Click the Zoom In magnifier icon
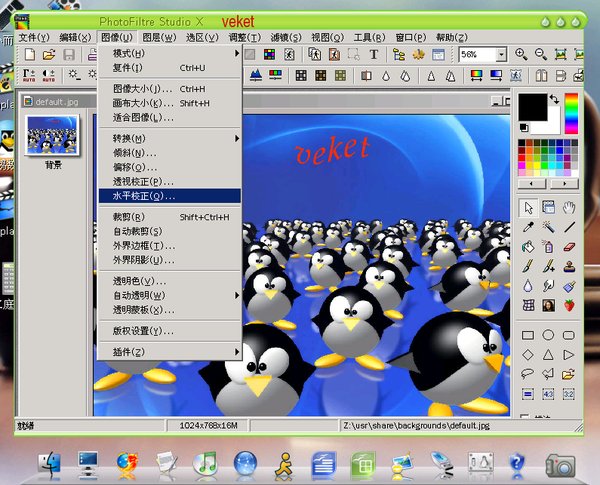Image resolution: width=600 pixels, height=485 pixels. pyautogui.click(x=520, y=54)
